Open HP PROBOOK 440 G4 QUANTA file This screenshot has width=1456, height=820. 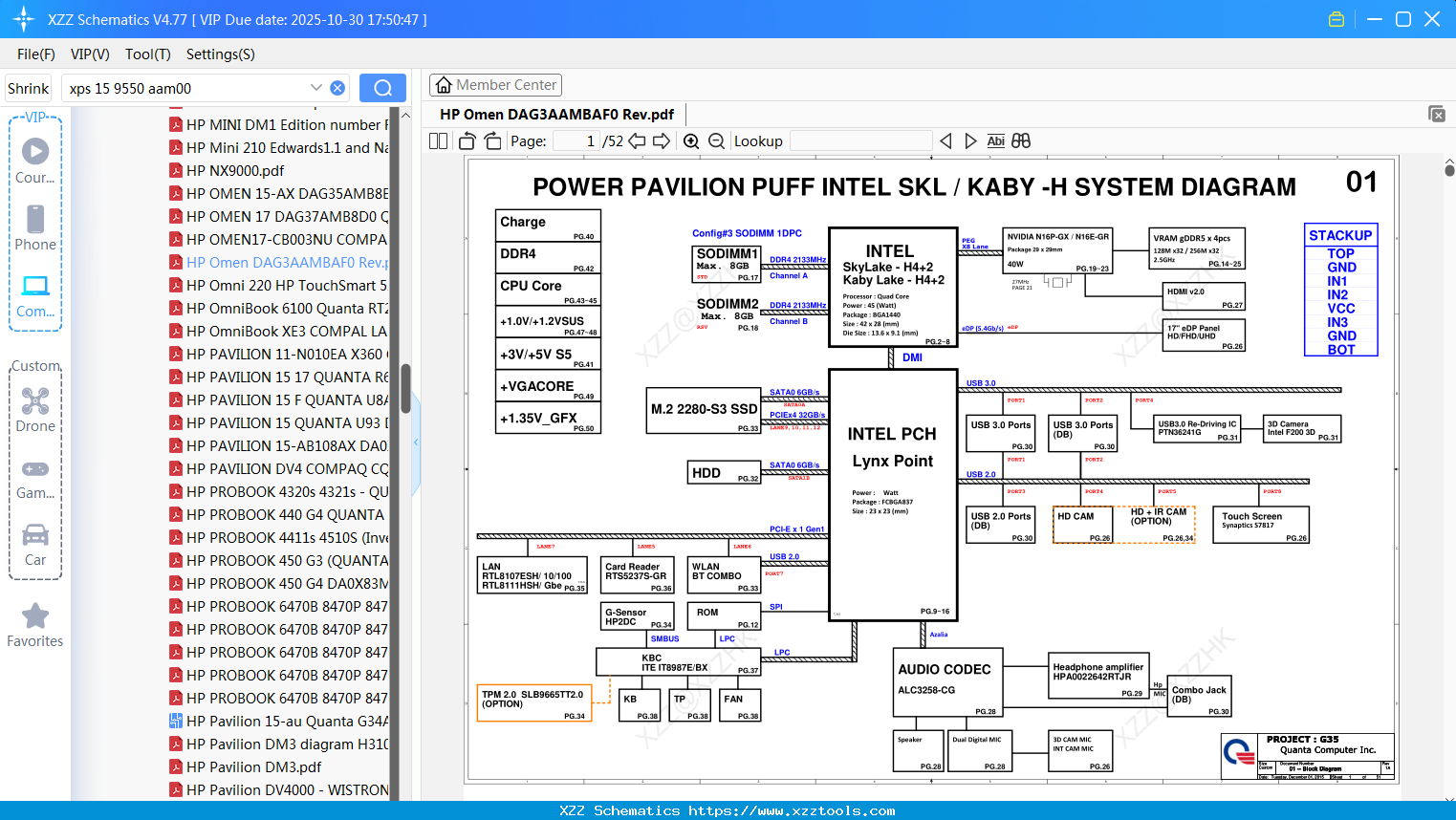[x=276, y=514]
